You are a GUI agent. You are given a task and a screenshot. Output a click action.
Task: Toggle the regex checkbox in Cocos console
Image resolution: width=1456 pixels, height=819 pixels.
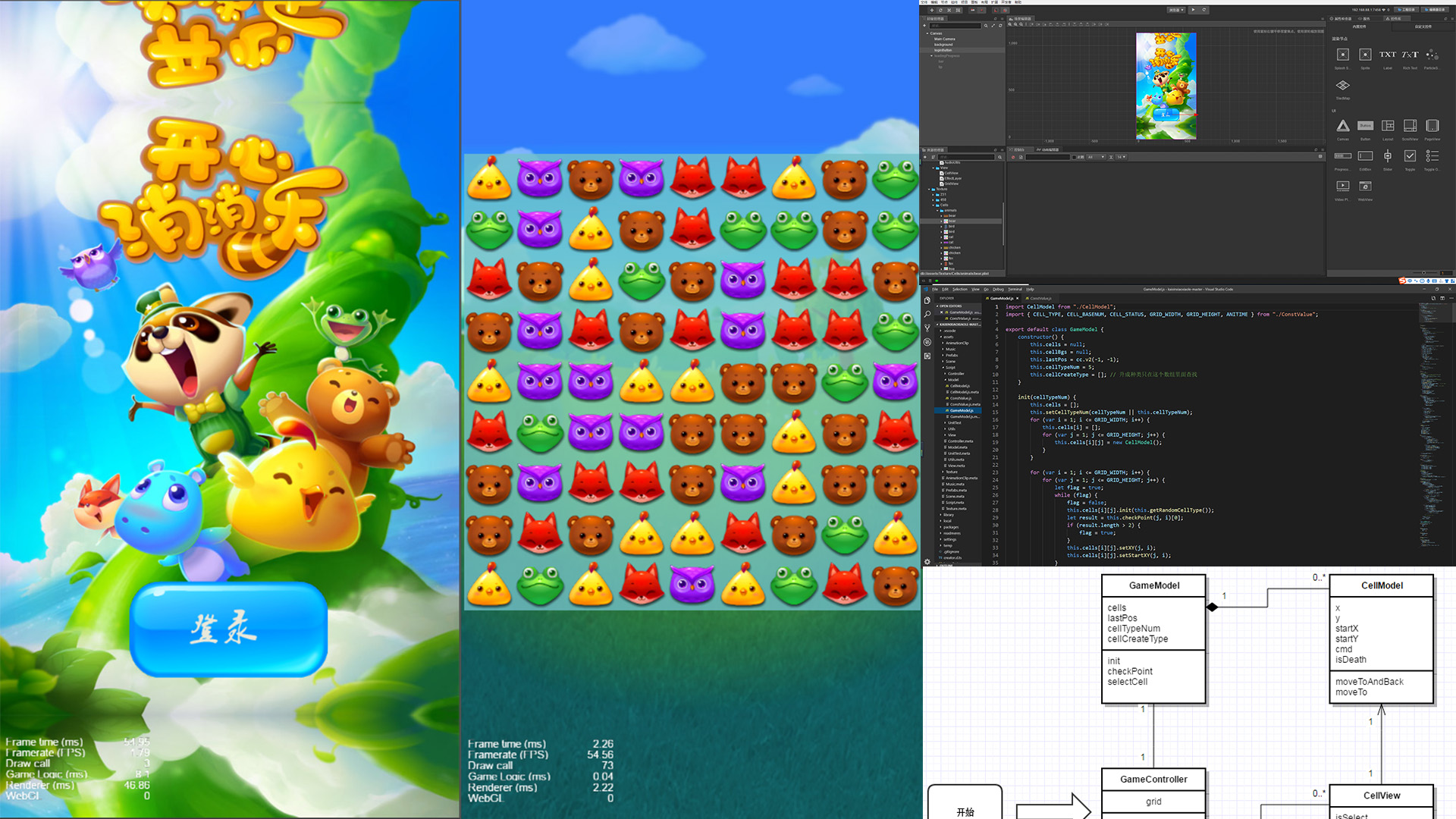click(1073, 157)
